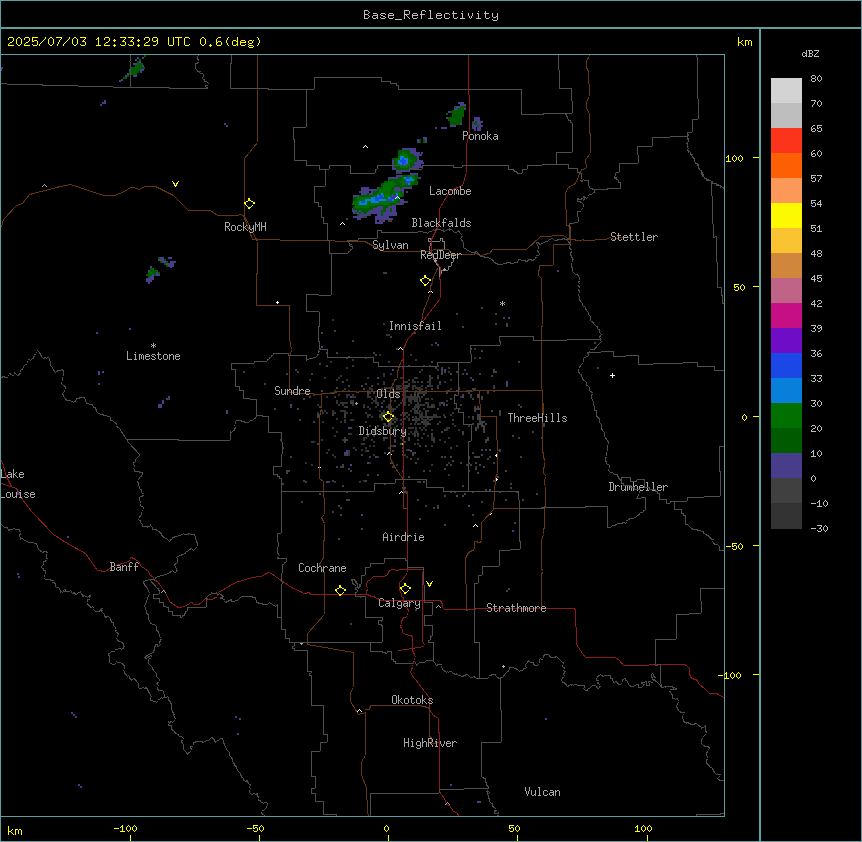Click the yellow marker directly above the Calgary label
862x842 pixels.
[x=405, y=589]
